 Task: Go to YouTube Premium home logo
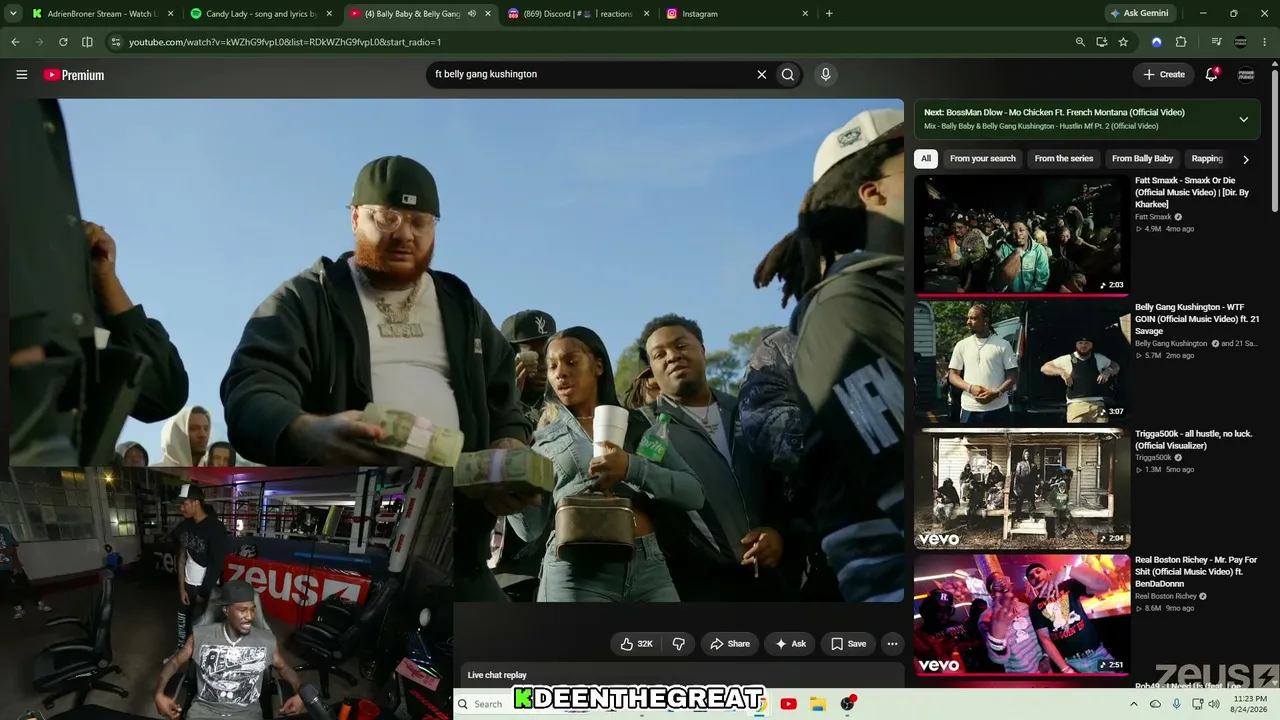pos(74,75)
